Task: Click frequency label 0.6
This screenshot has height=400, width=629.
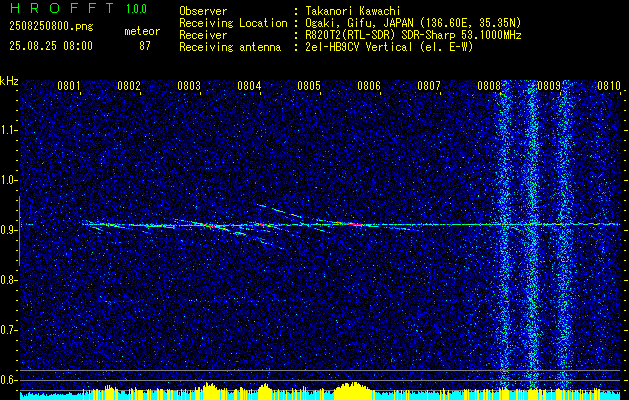Action: [8, 380]
